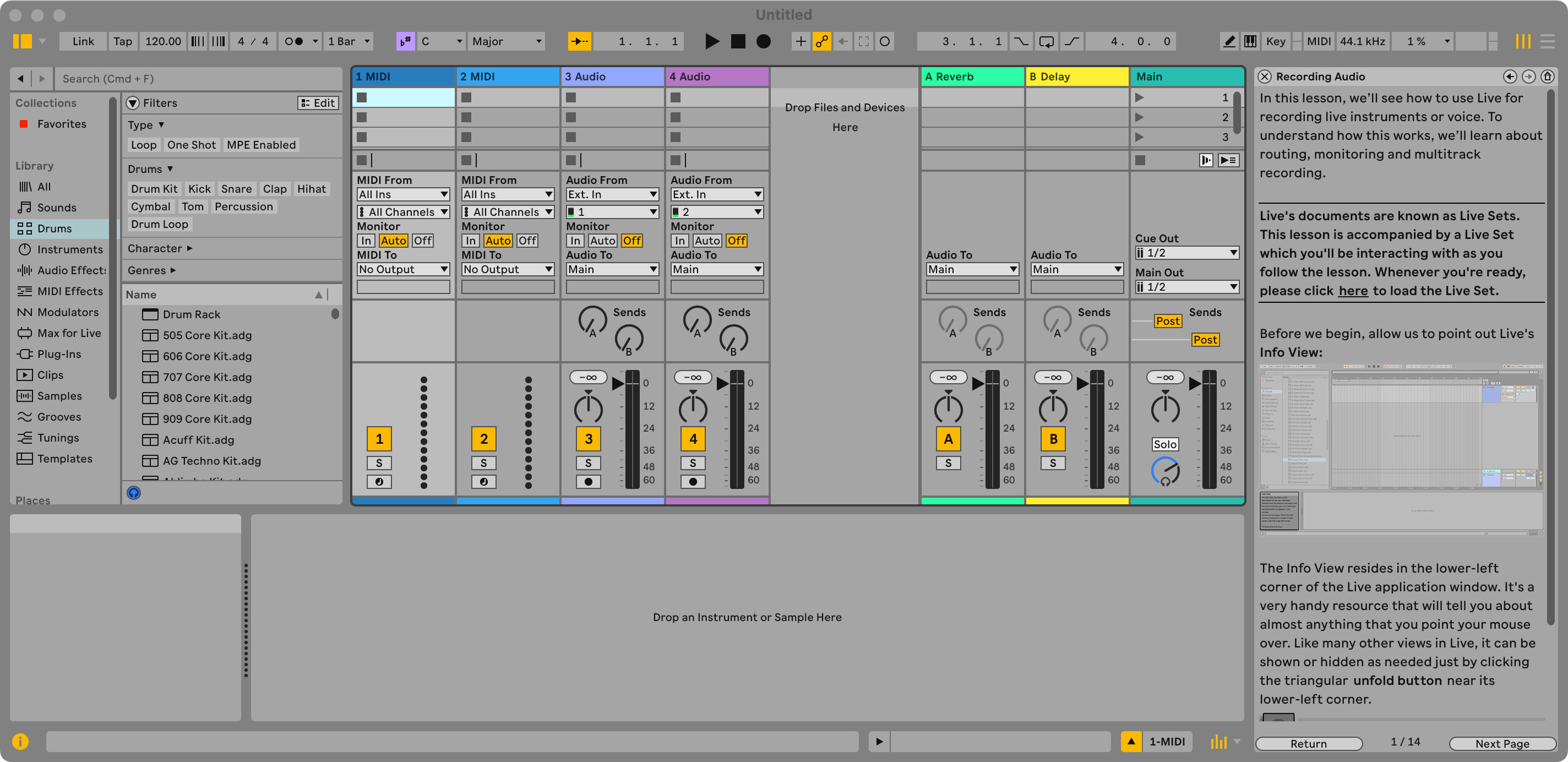Toggle A Reverb track activator

pyautogui.click(x=949, y=439)
